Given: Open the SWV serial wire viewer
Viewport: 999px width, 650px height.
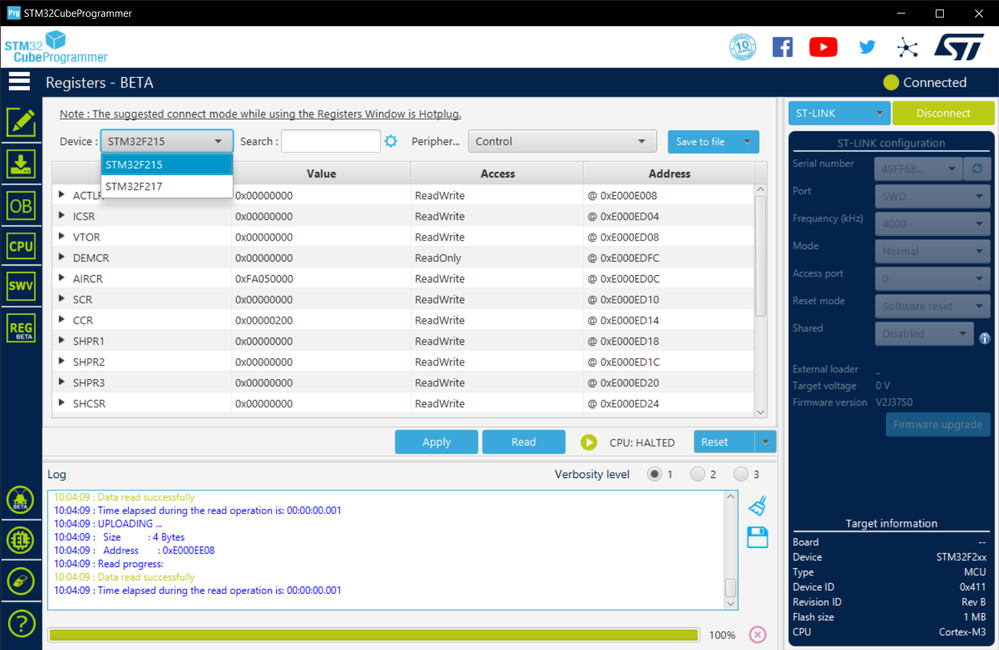Looking at the screenshot, I should (21, 286).
